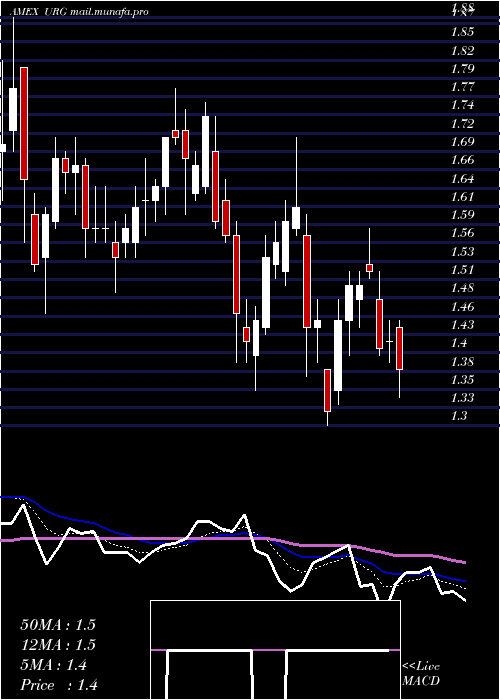Click the '12MA : 1.5' legend entry
The width and height of the screenshot is (500, 700).
click(58, 645)
